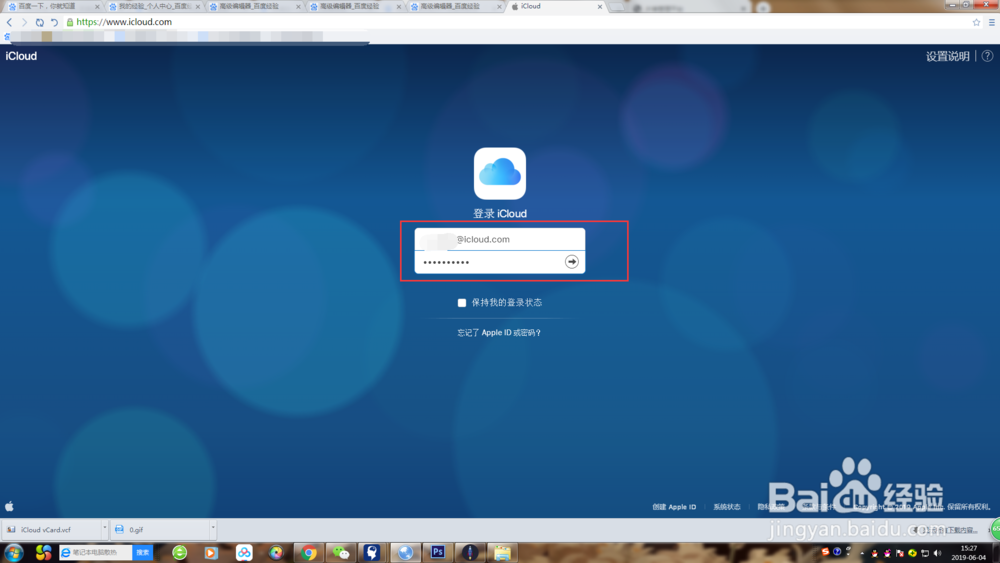Click the Apple ID email field
Image resolution: width=1000 pixels, height=563 pixels.
499,239
